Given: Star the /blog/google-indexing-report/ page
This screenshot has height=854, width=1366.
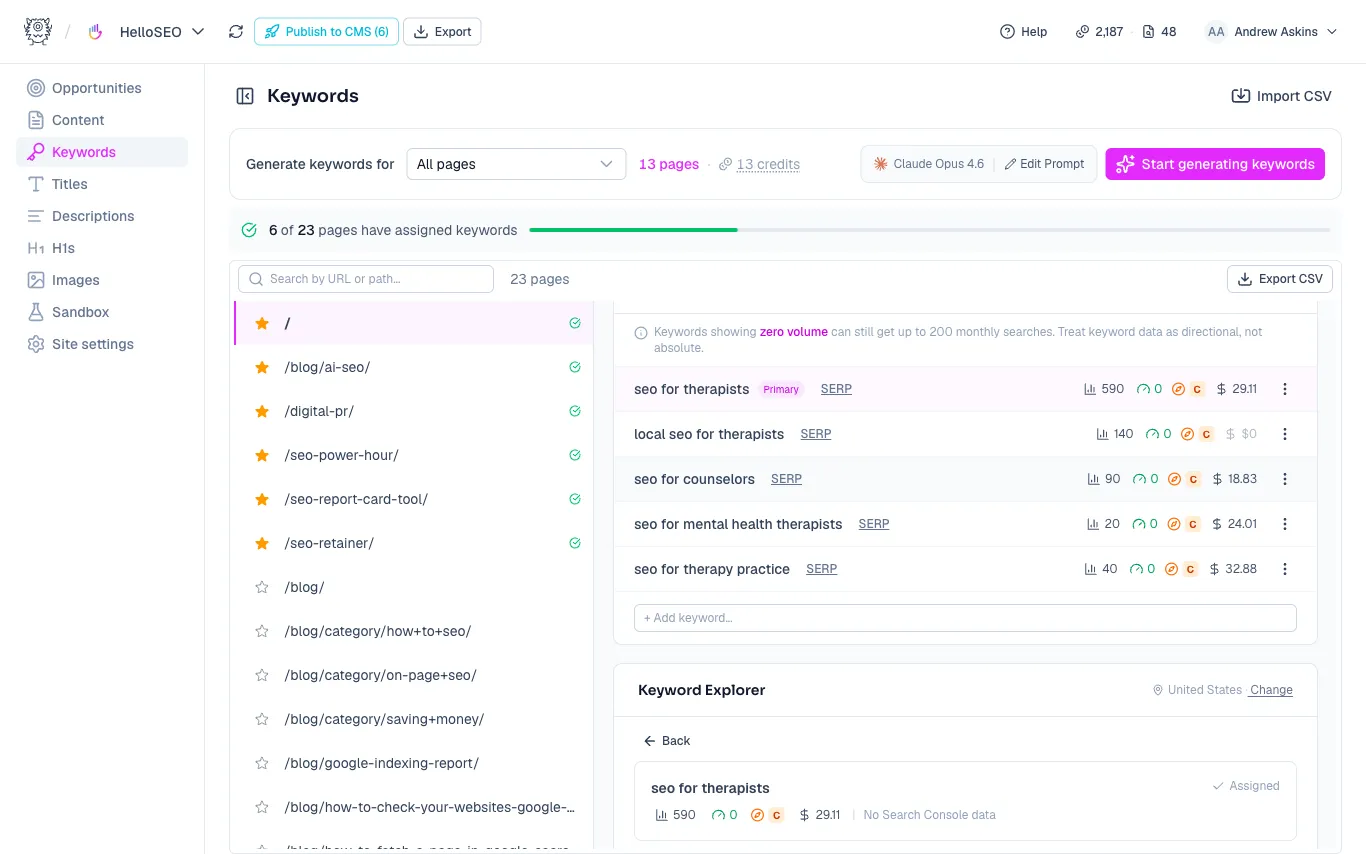Looking at the screenshot, I should pyautogui.click(x=262, y=763).
